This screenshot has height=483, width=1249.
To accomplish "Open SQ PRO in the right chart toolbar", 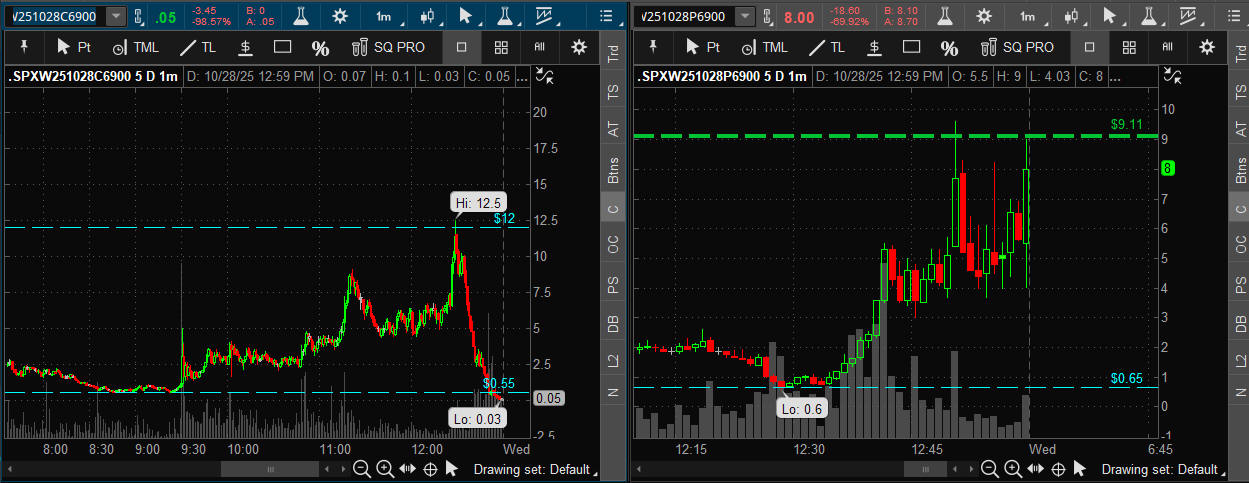I will click(1017, 47).
